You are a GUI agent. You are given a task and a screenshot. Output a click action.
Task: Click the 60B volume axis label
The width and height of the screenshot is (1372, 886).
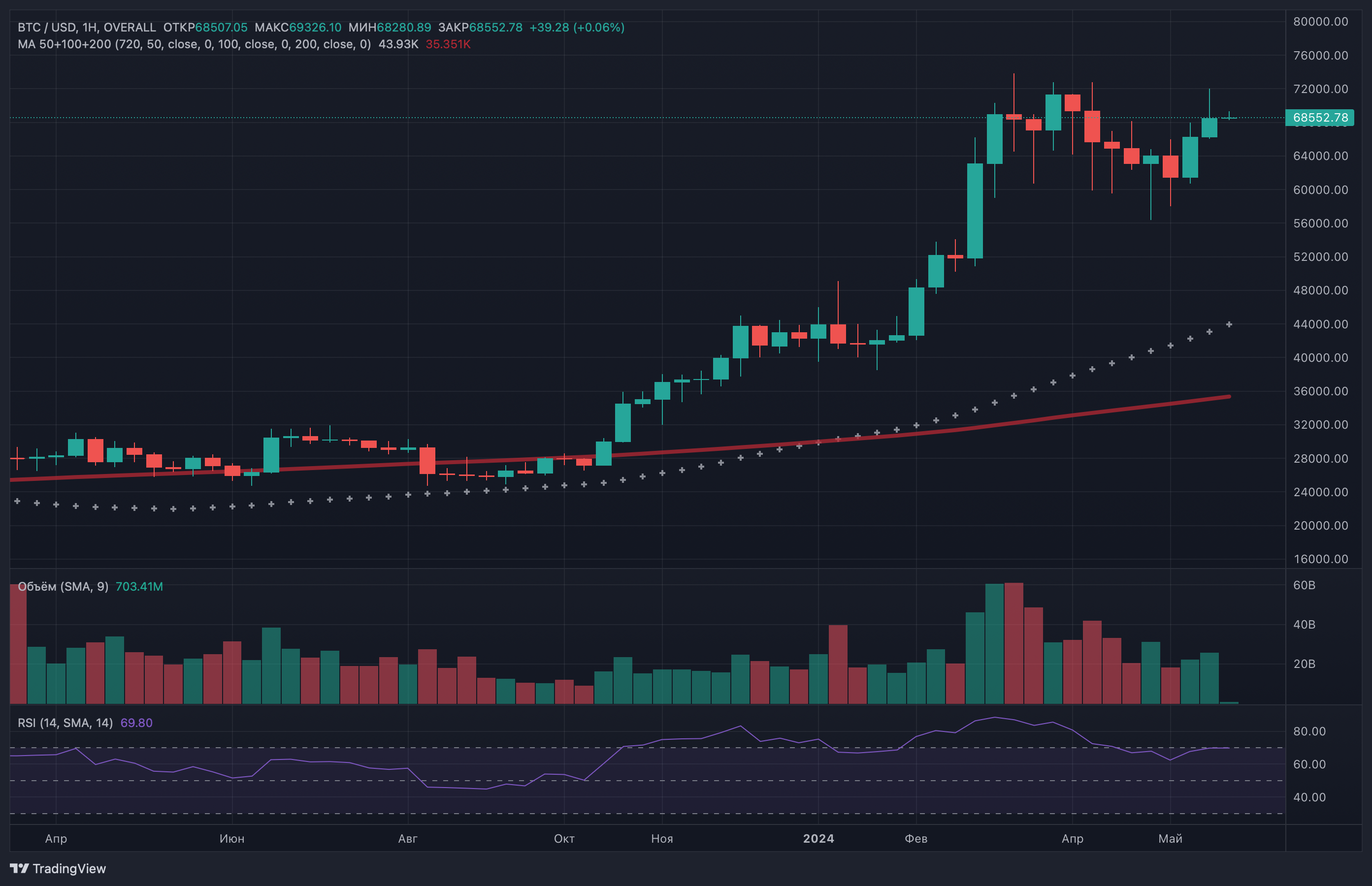[1304, 585]
